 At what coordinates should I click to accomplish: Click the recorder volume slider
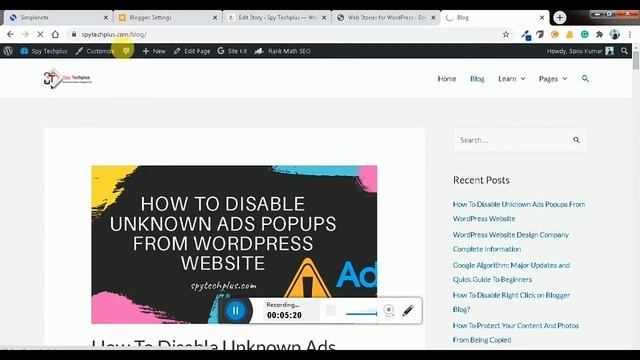coord(362,313)
